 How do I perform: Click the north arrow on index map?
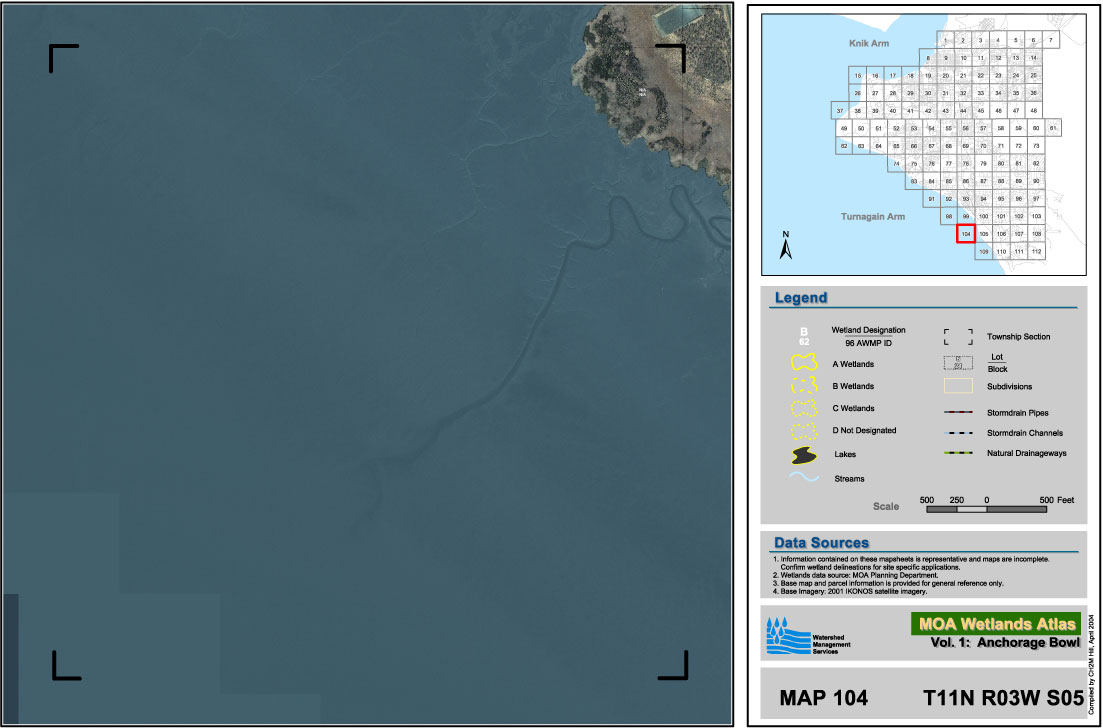(786, 245)
